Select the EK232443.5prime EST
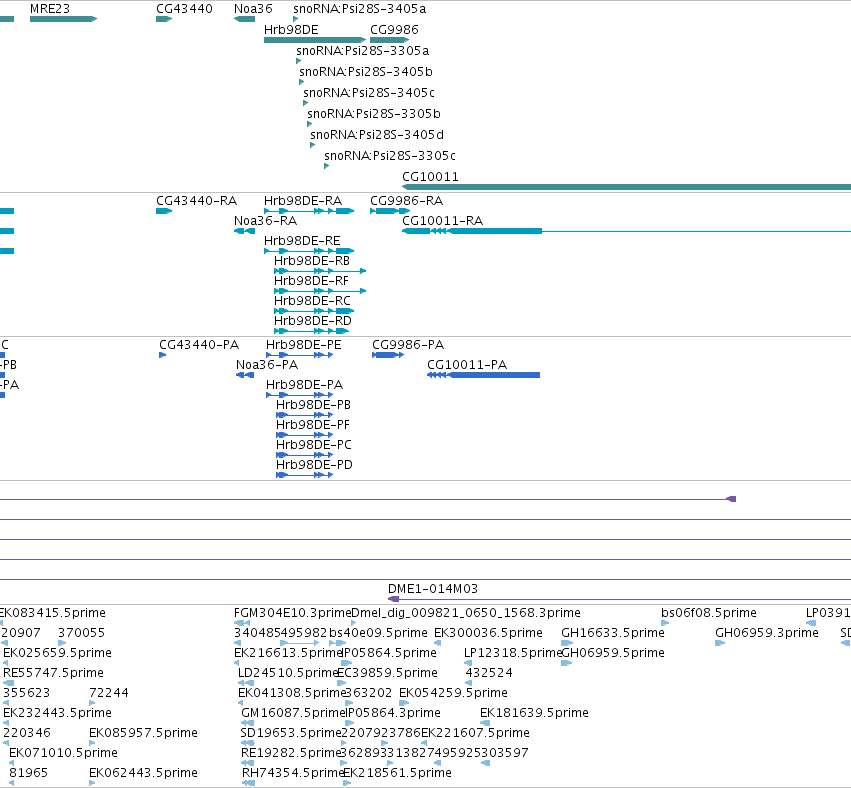Viewport: 851px width, 788px height. (6, 723)
